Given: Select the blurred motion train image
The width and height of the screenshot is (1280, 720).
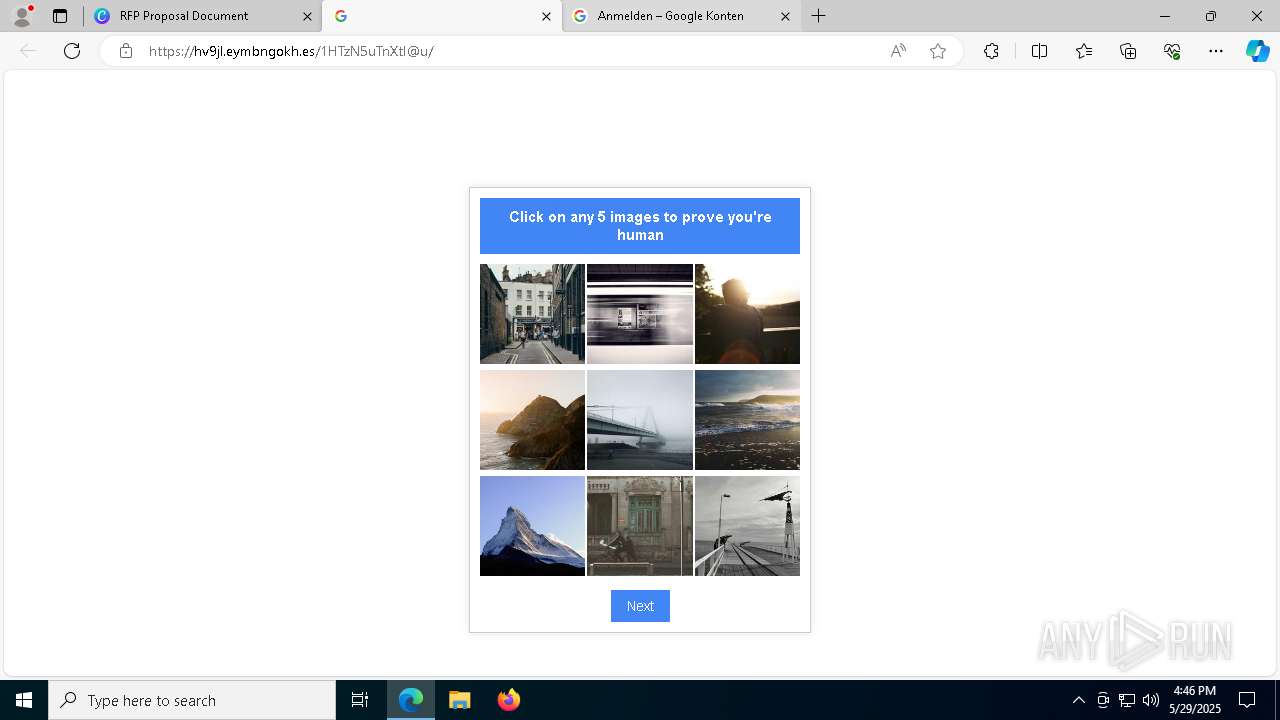Looking at the screenshot, I should point(640,314).
